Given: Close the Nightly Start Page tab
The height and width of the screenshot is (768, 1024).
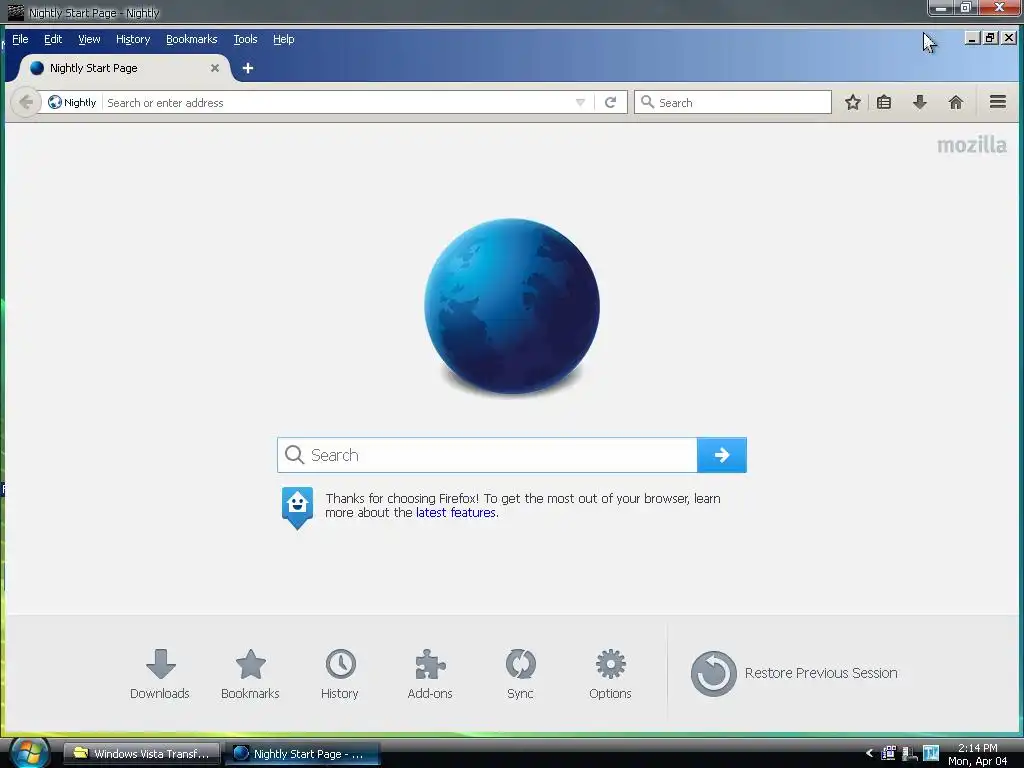Looking at the screenshot, I should point(215,68).
